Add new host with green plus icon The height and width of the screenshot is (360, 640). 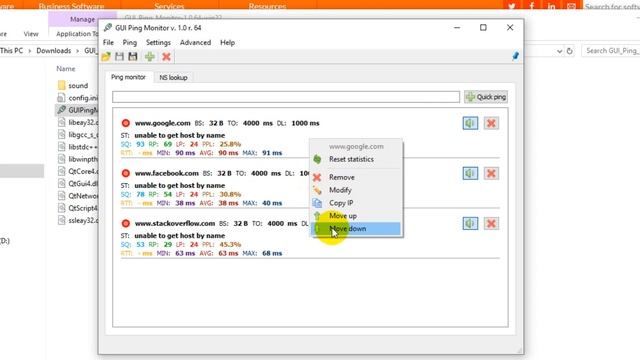coord(149,57)
